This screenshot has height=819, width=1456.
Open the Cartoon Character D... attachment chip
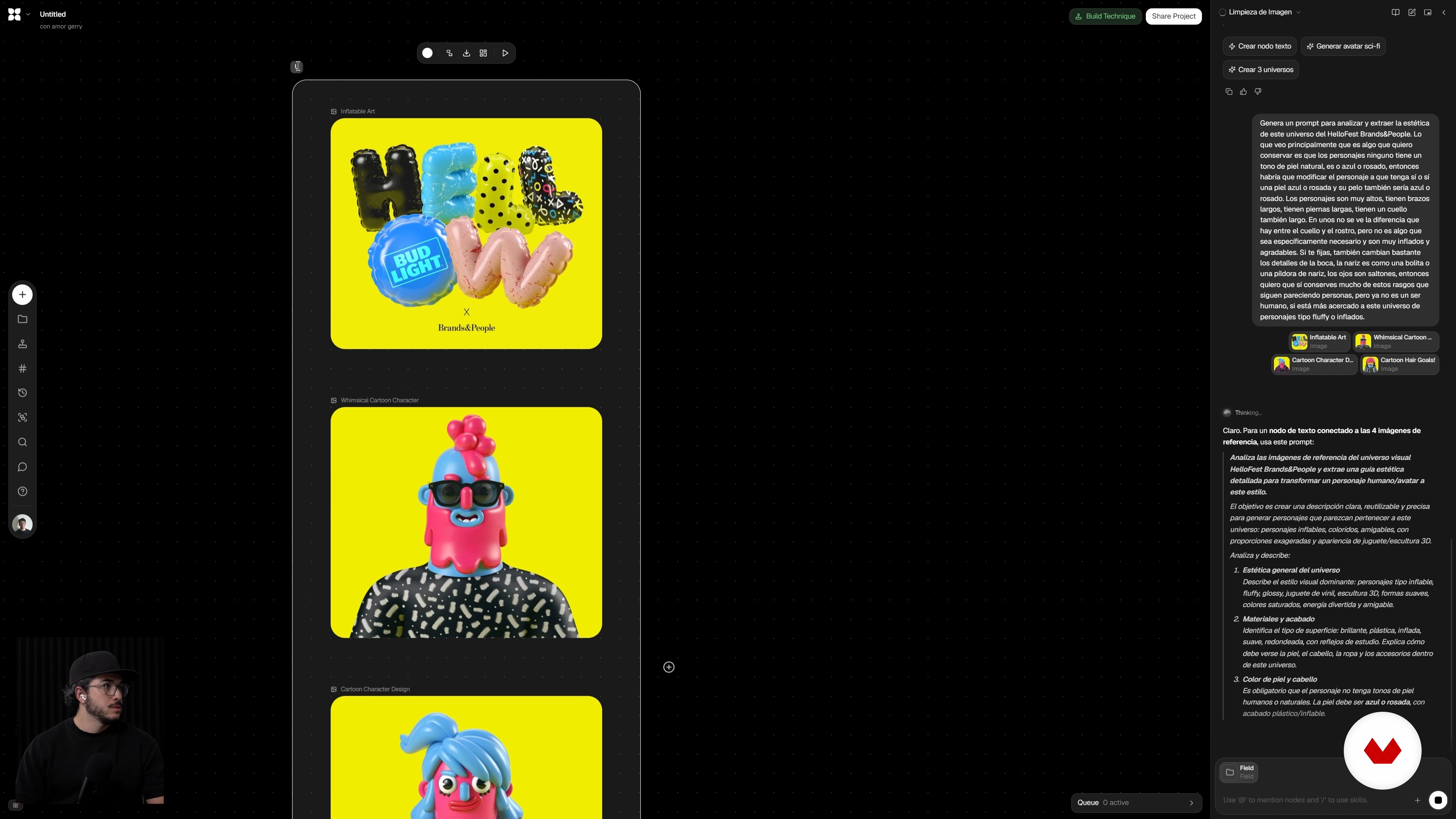[x=1314, y=364]
